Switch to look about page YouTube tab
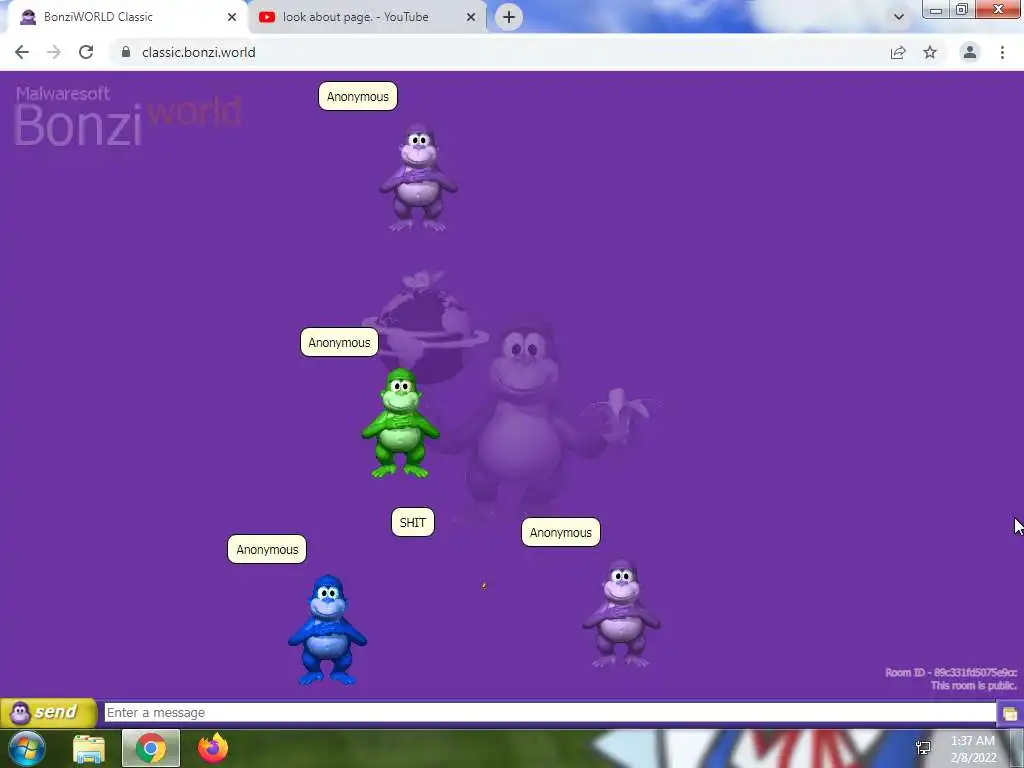Screen dimensions: 1024x768 pyautogui.click(x=367, y=17)
